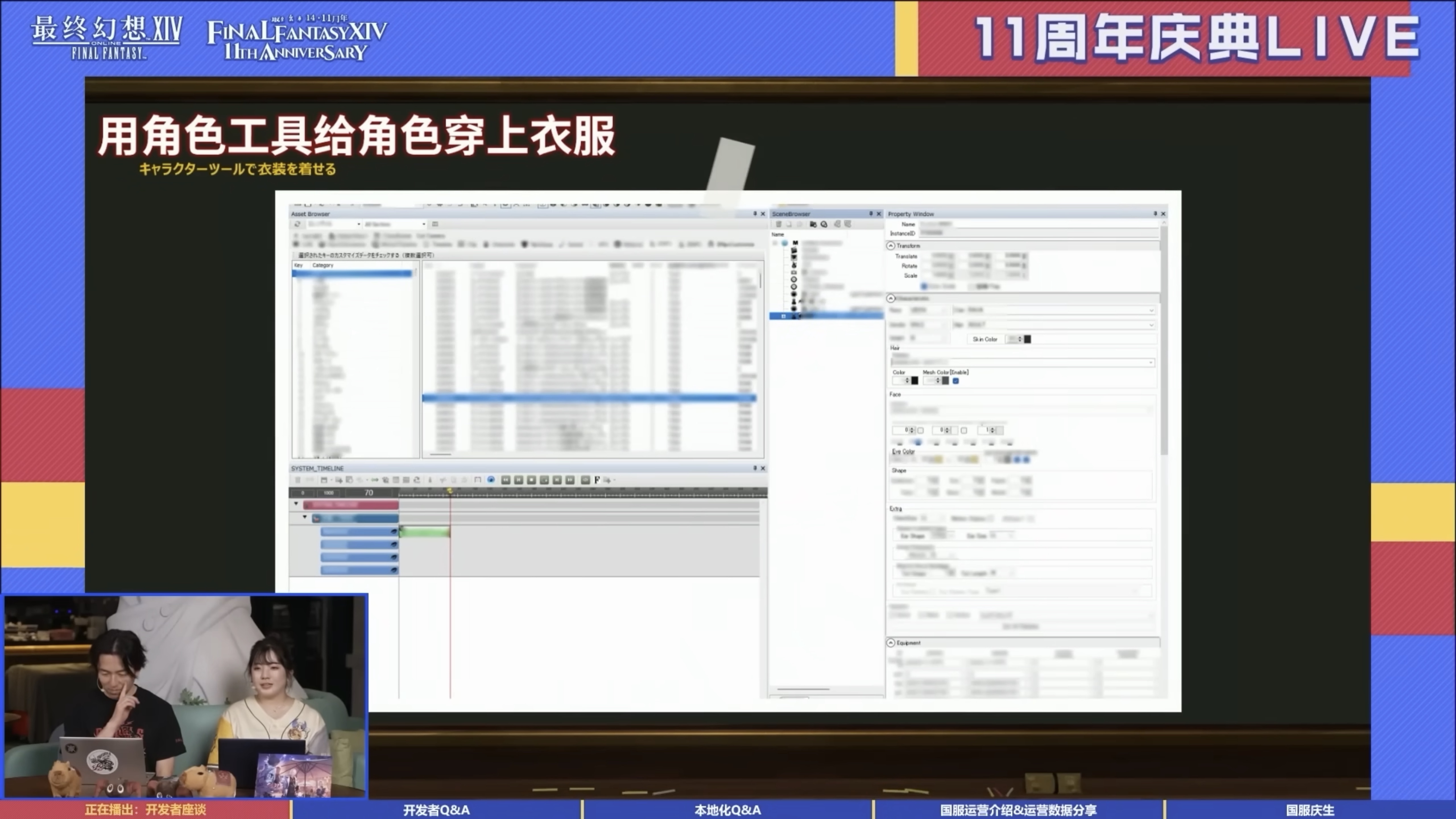Click the green clip on the timeline

click(425, 531)
